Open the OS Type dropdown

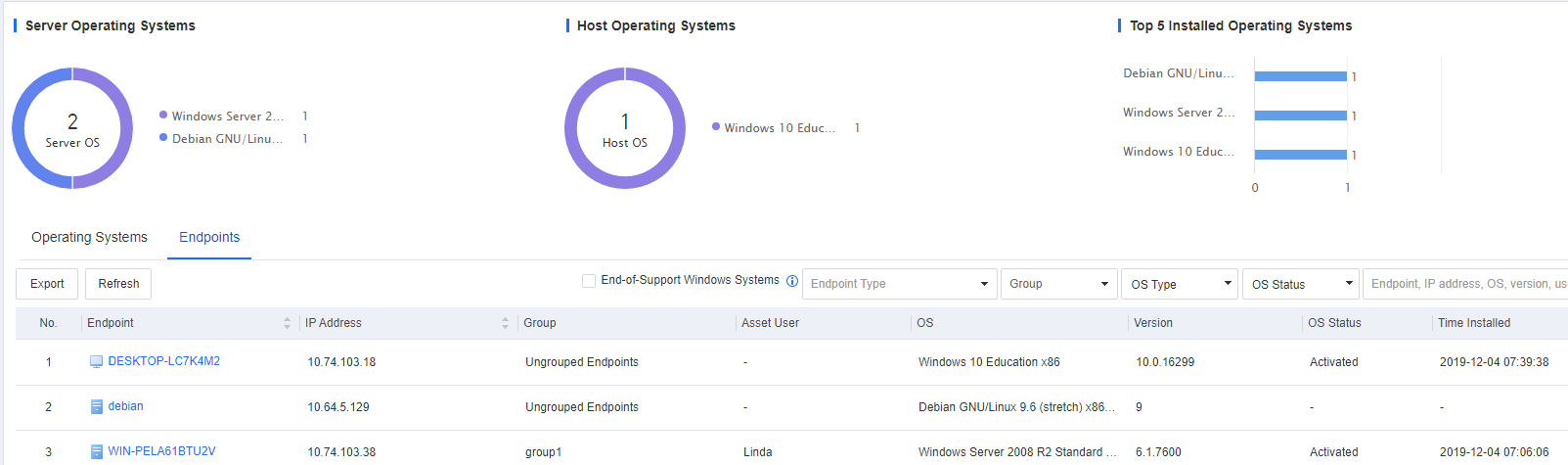1180,284
